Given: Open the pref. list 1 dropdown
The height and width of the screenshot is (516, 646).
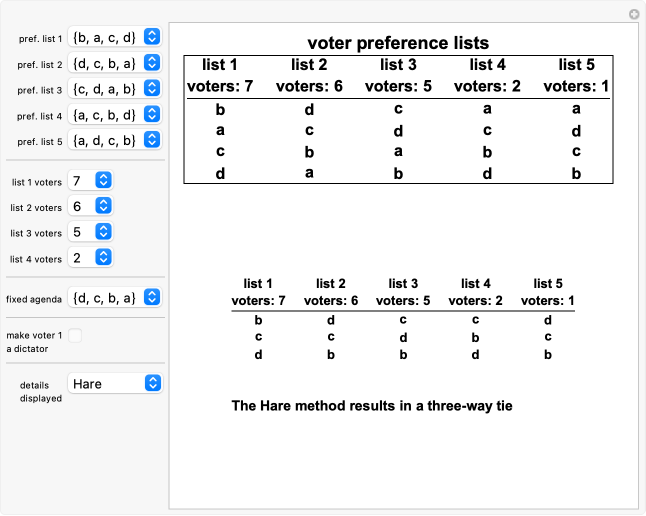Looking at the screenshot, I should (114, 37).
